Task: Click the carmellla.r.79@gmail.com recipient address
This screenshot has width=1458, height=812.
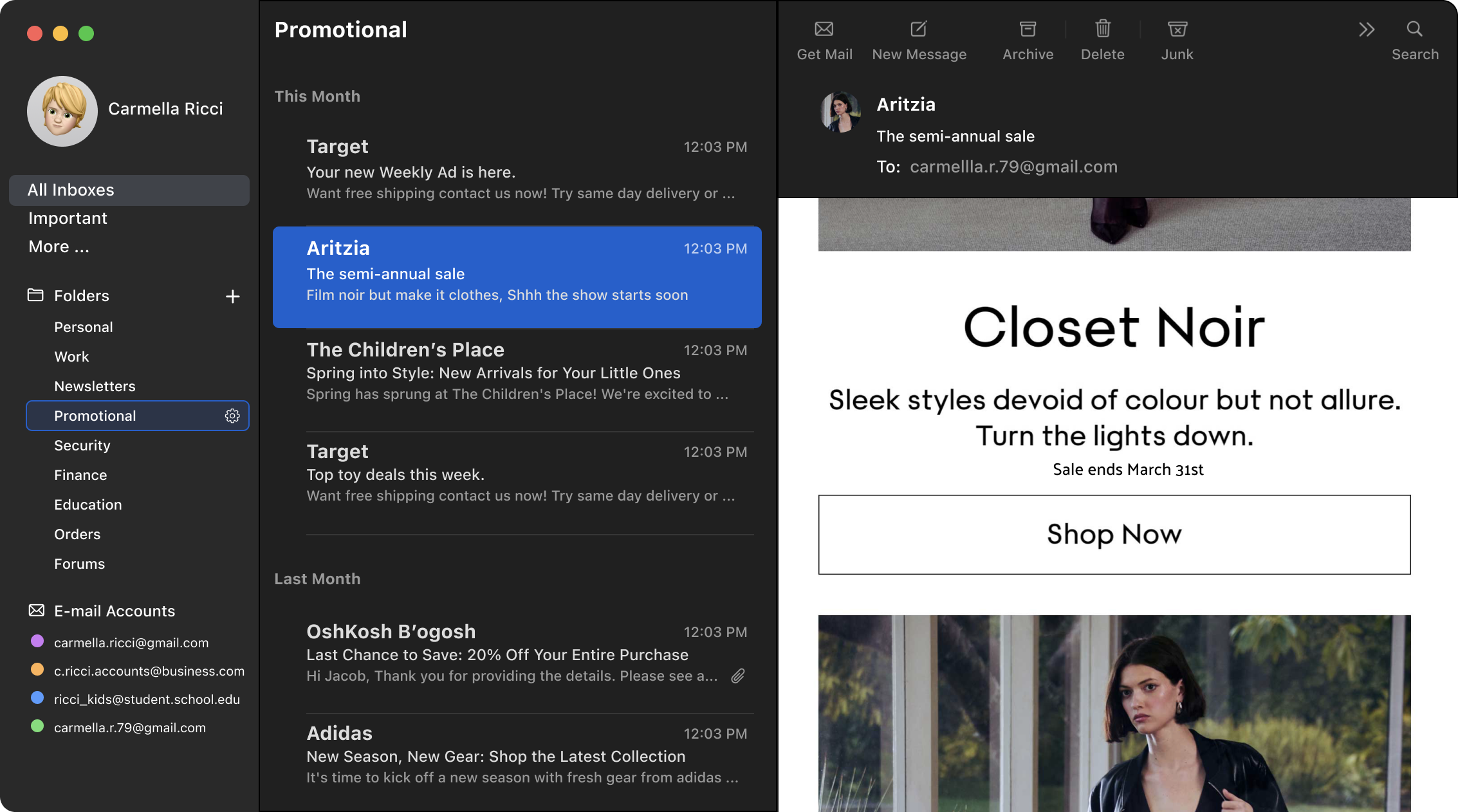Action: coord(1013,167)
